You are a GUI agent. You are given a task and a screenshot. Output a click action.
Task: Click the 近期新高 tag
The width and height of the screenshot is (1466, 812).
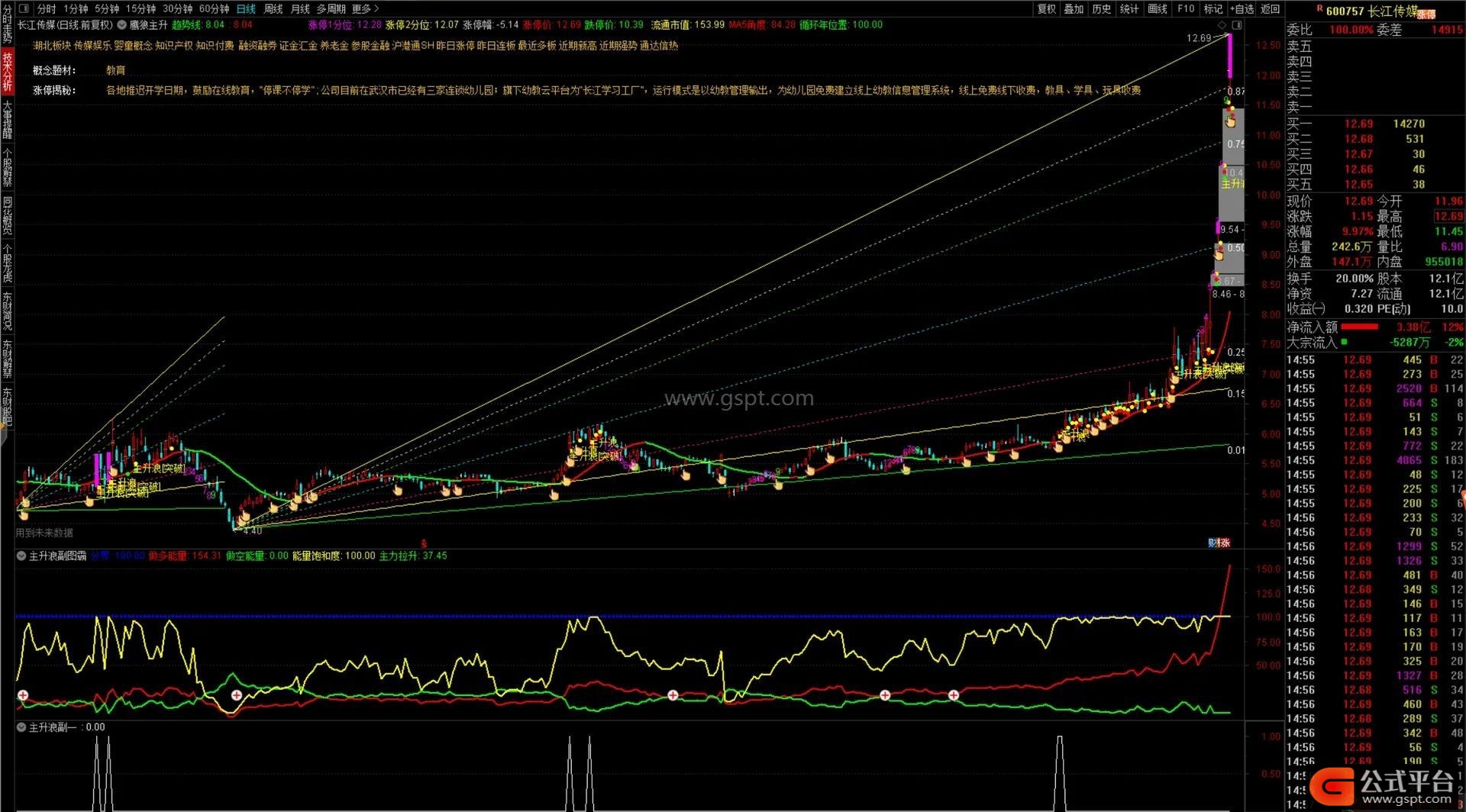tap(577, 46)
